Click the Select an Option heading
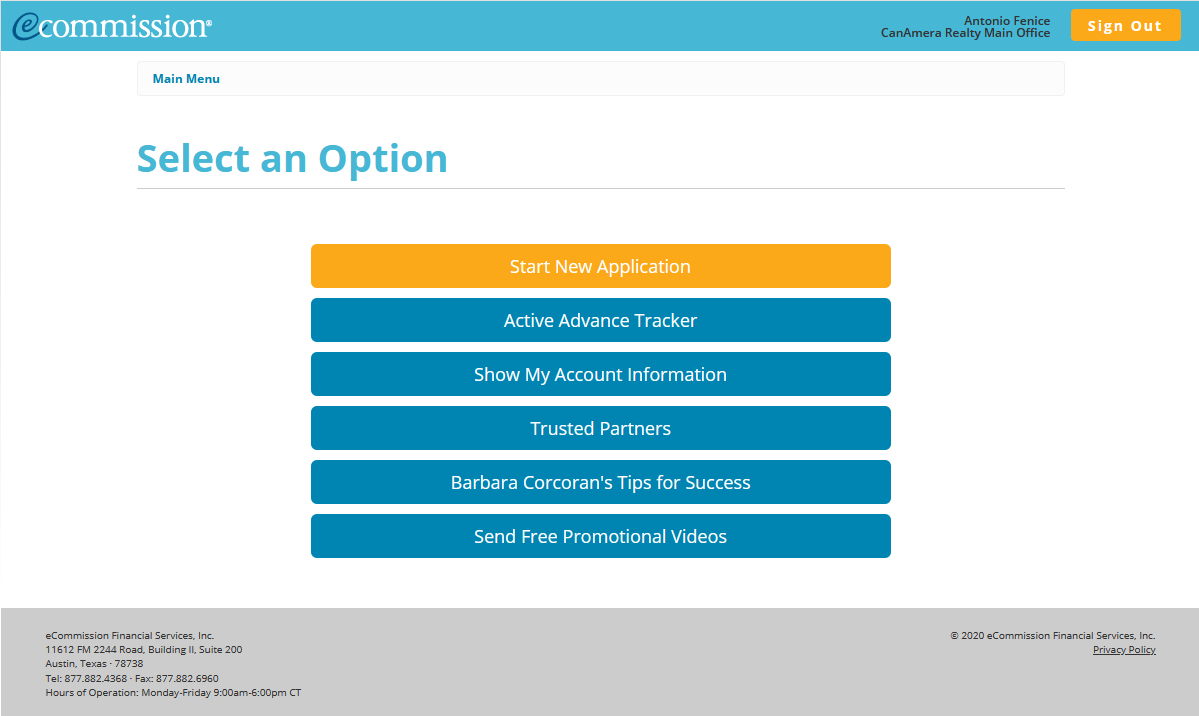 click(292, 158)
